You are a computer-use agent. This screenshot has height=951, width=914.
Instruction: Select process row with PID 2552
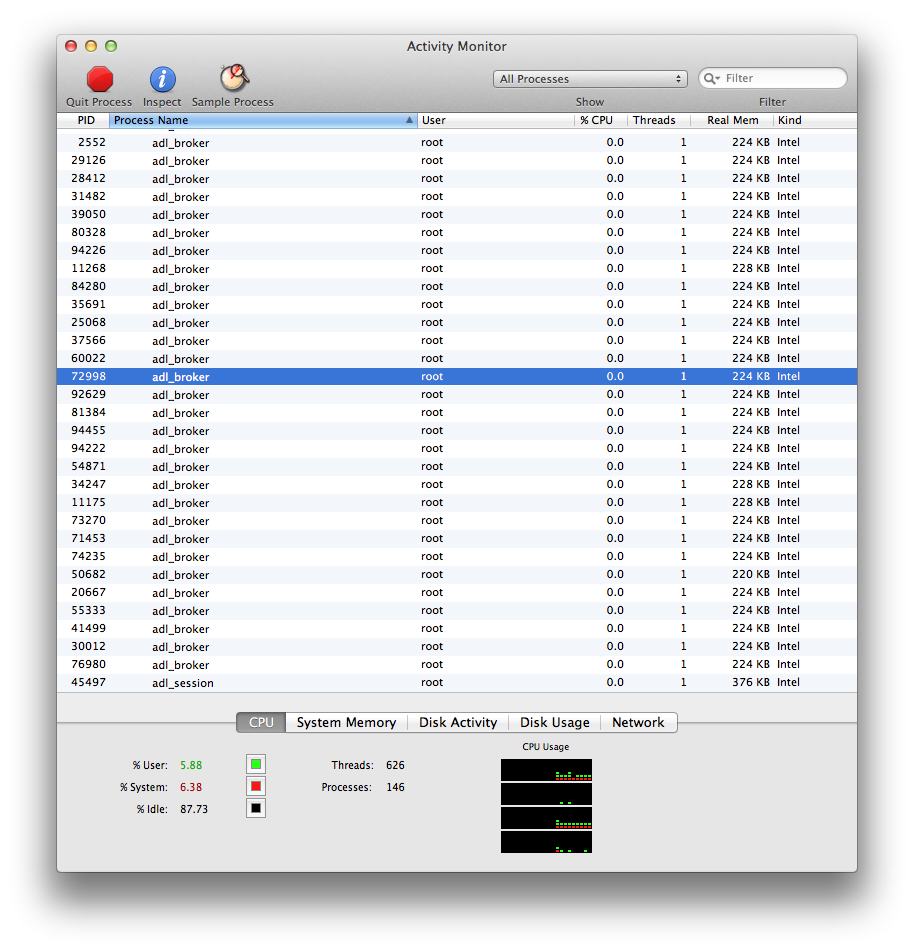pyautogui.click(x=457, y=143)
